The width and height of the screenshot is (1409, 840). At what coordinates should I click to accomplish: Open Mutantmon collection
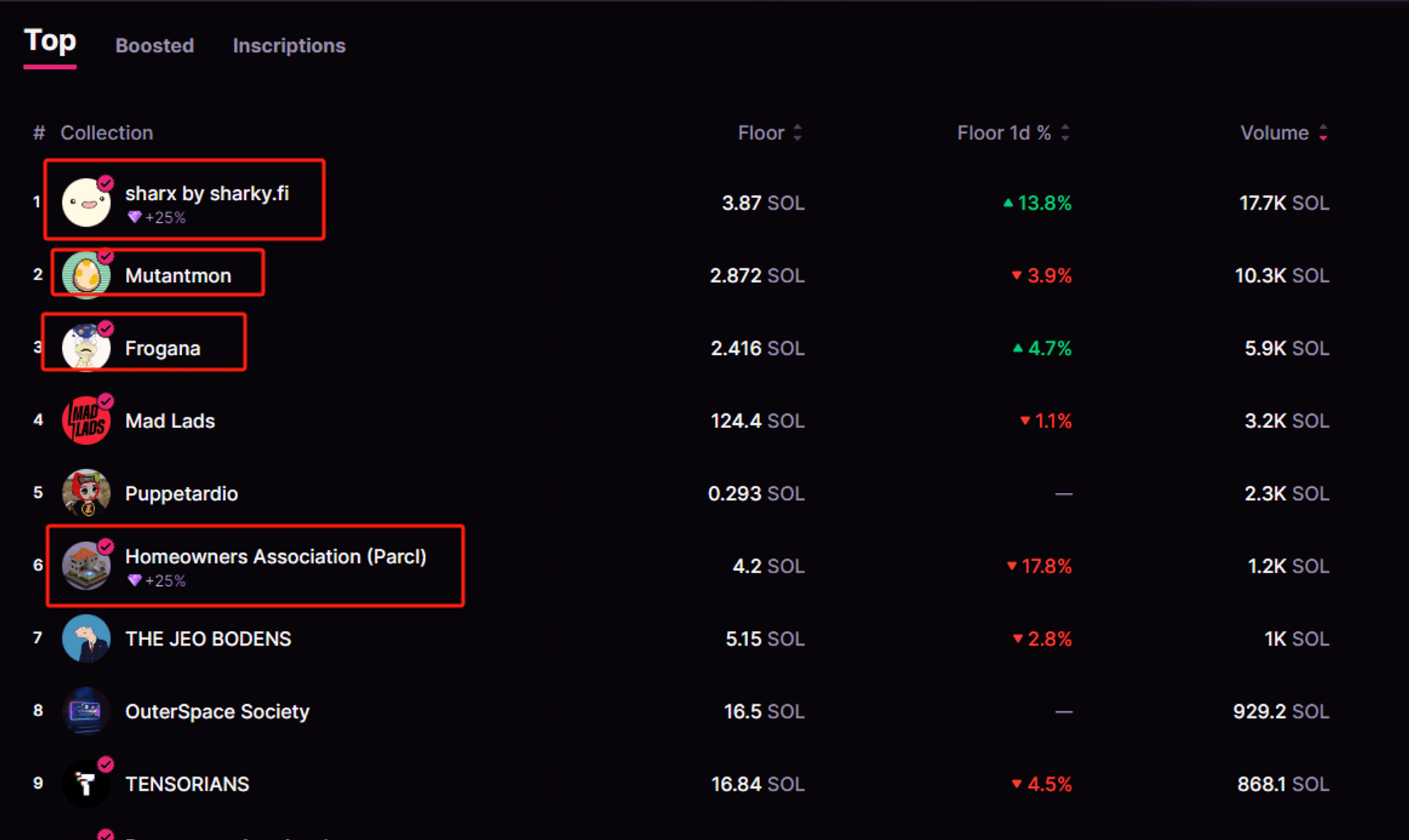(x=178, y=275)
